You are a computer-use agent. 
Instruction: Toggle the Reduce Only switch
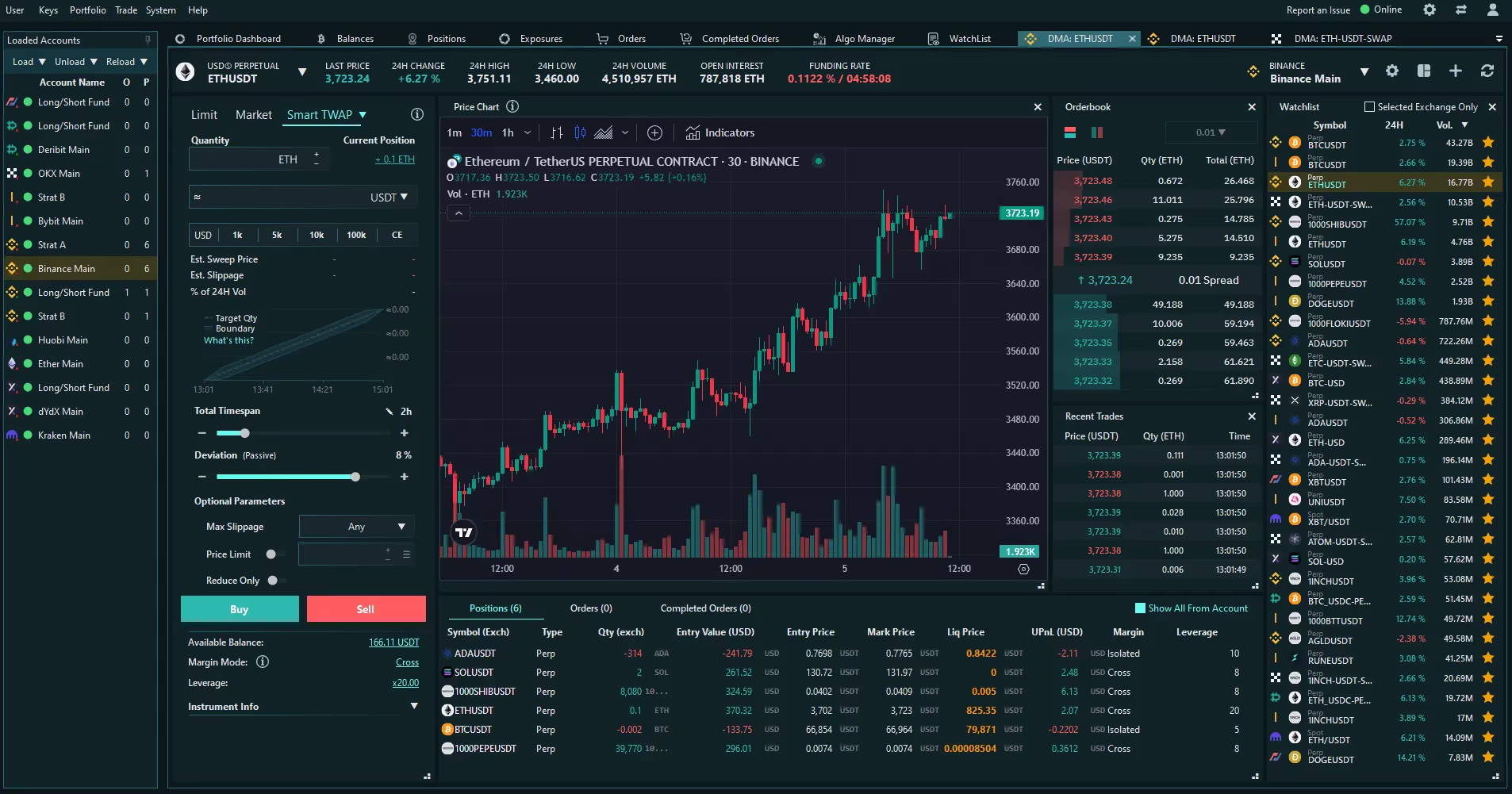pyautogui.click(x=276, y=581)
